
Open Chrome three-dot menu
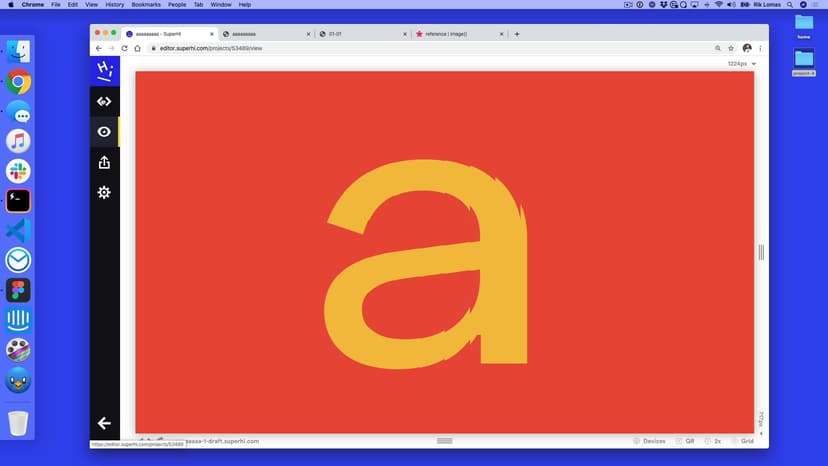click(x=760, y=48)
